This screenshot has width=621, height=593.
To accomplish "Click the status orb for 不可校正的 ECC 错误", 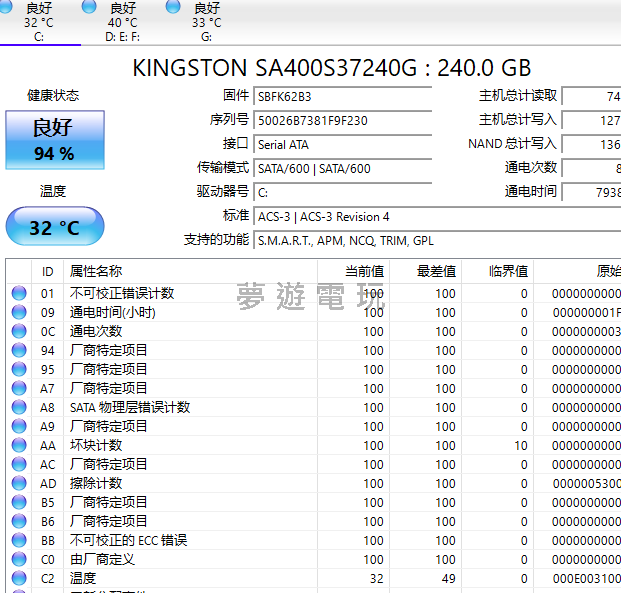I will tap(19, 541).
